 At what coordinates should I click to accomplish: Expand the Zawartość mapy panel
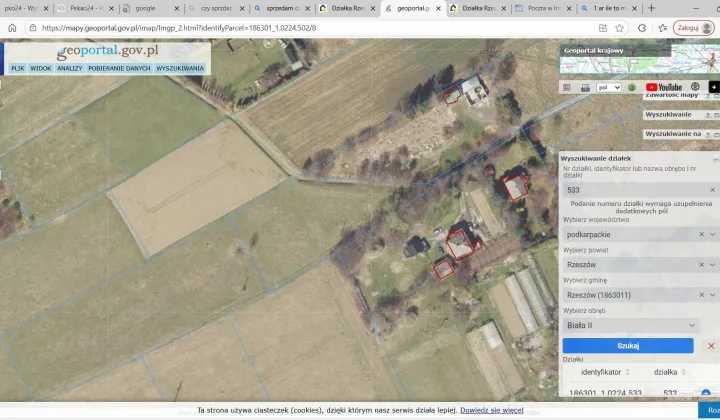click(717, 96)
